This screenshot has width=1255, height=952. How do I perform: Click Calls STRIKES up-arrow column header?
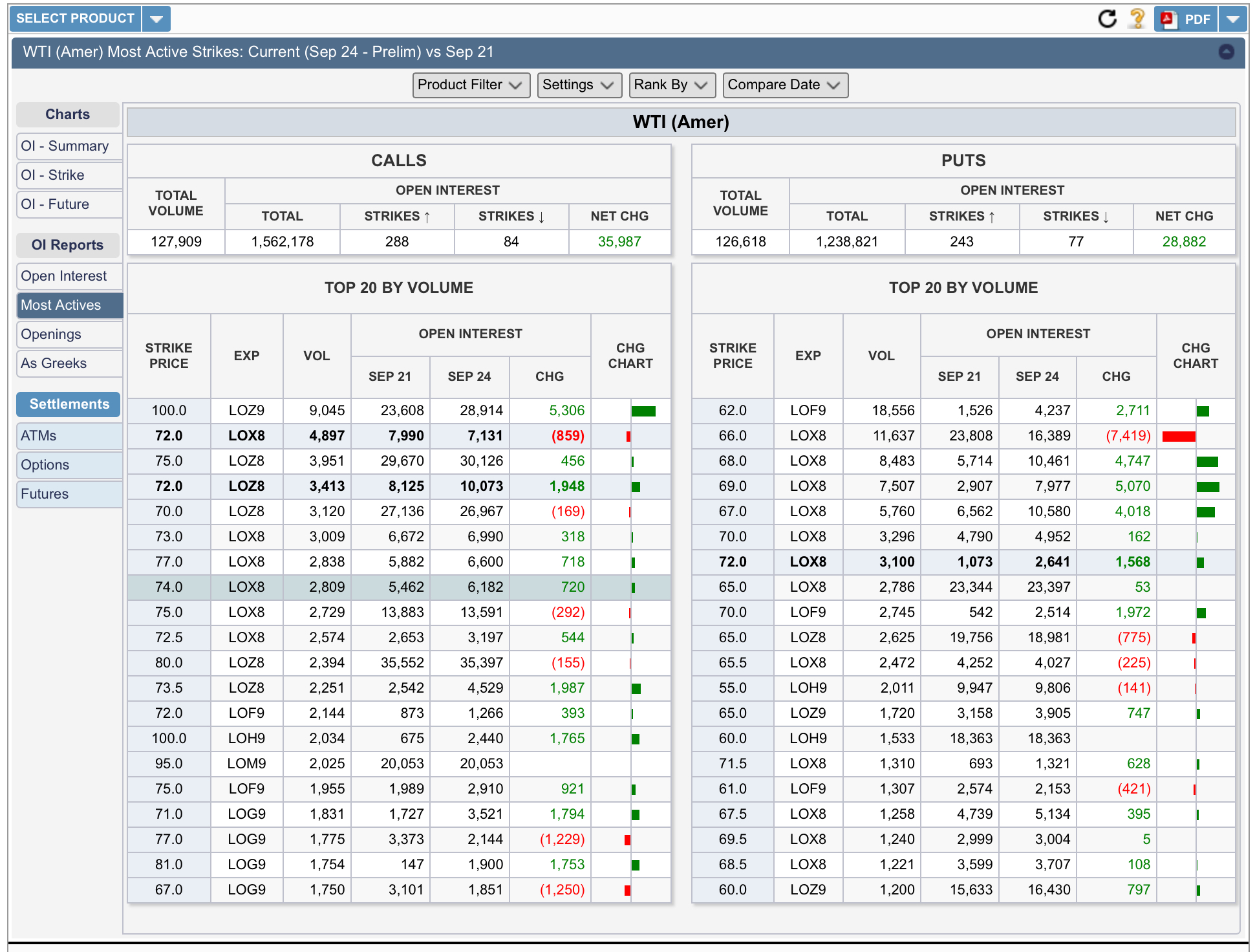397,216
